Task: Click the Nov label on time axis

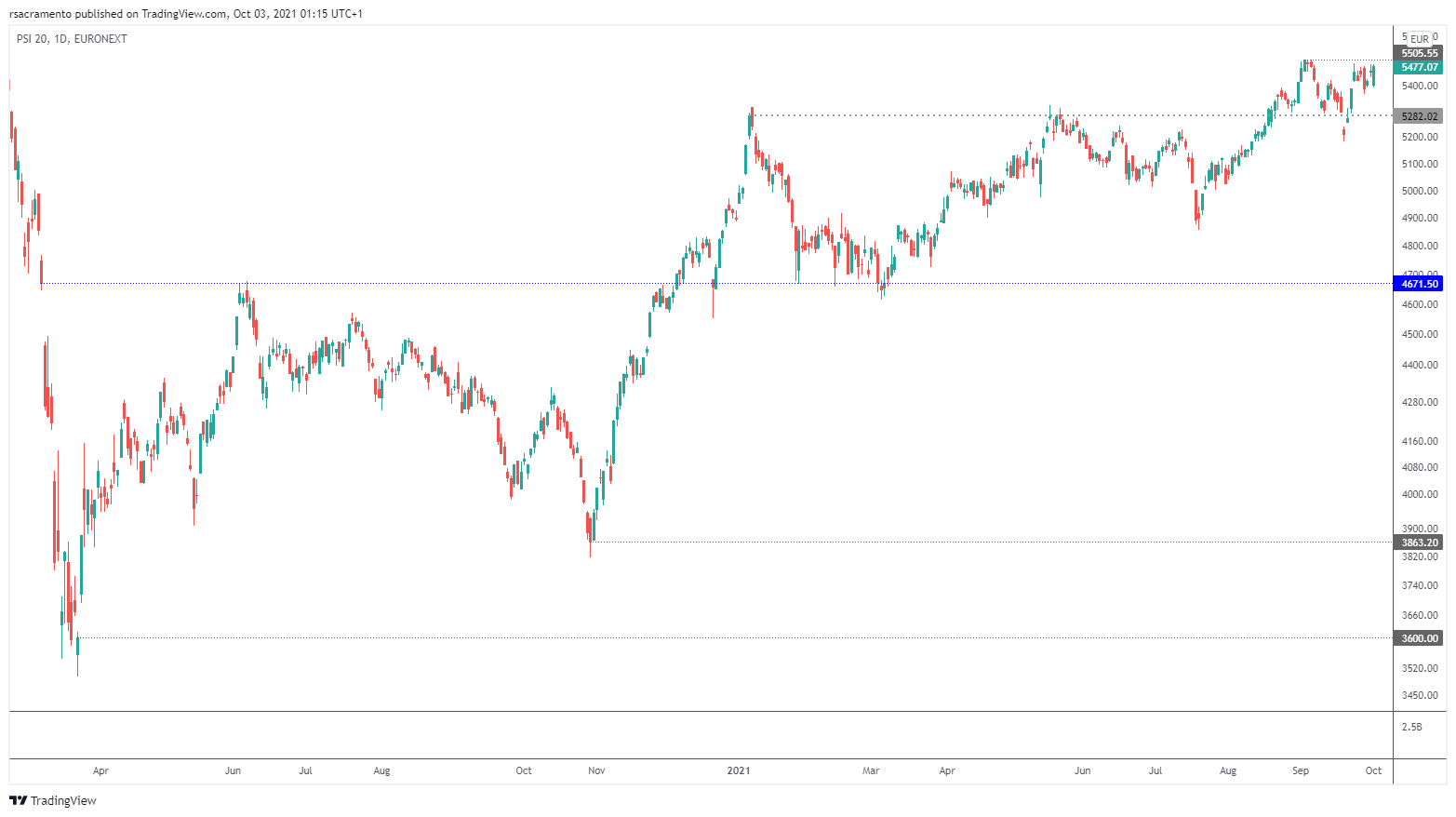Action: pos(597,770)
